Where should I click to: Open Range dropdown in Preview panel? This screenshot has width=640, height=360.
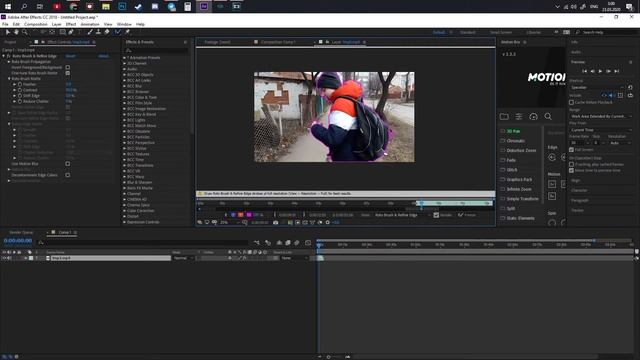601,116
